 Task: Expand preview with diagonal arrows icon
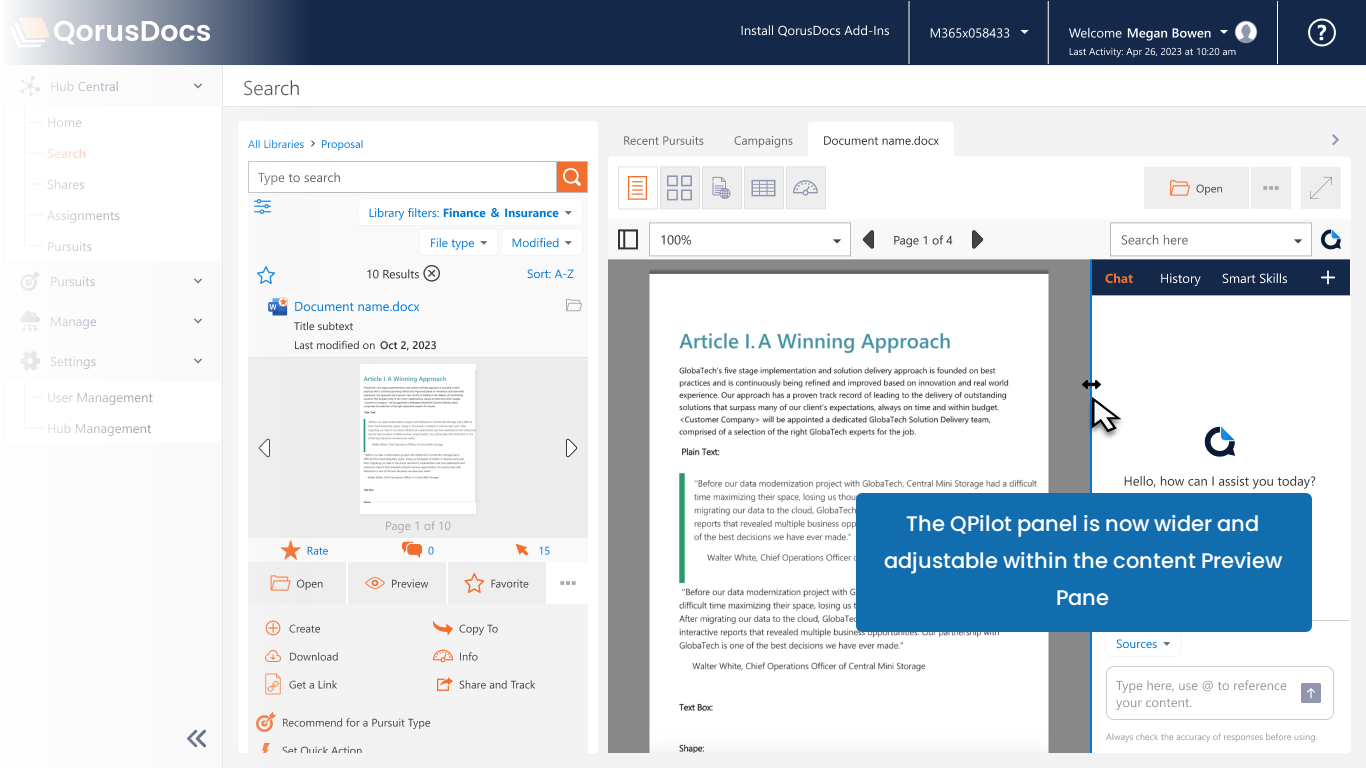coord(1321,188)
